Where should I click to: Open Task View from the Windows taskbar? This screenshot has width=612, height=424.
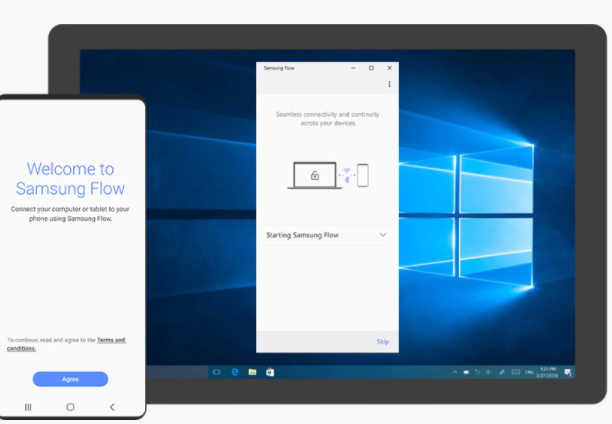point(217,372)
